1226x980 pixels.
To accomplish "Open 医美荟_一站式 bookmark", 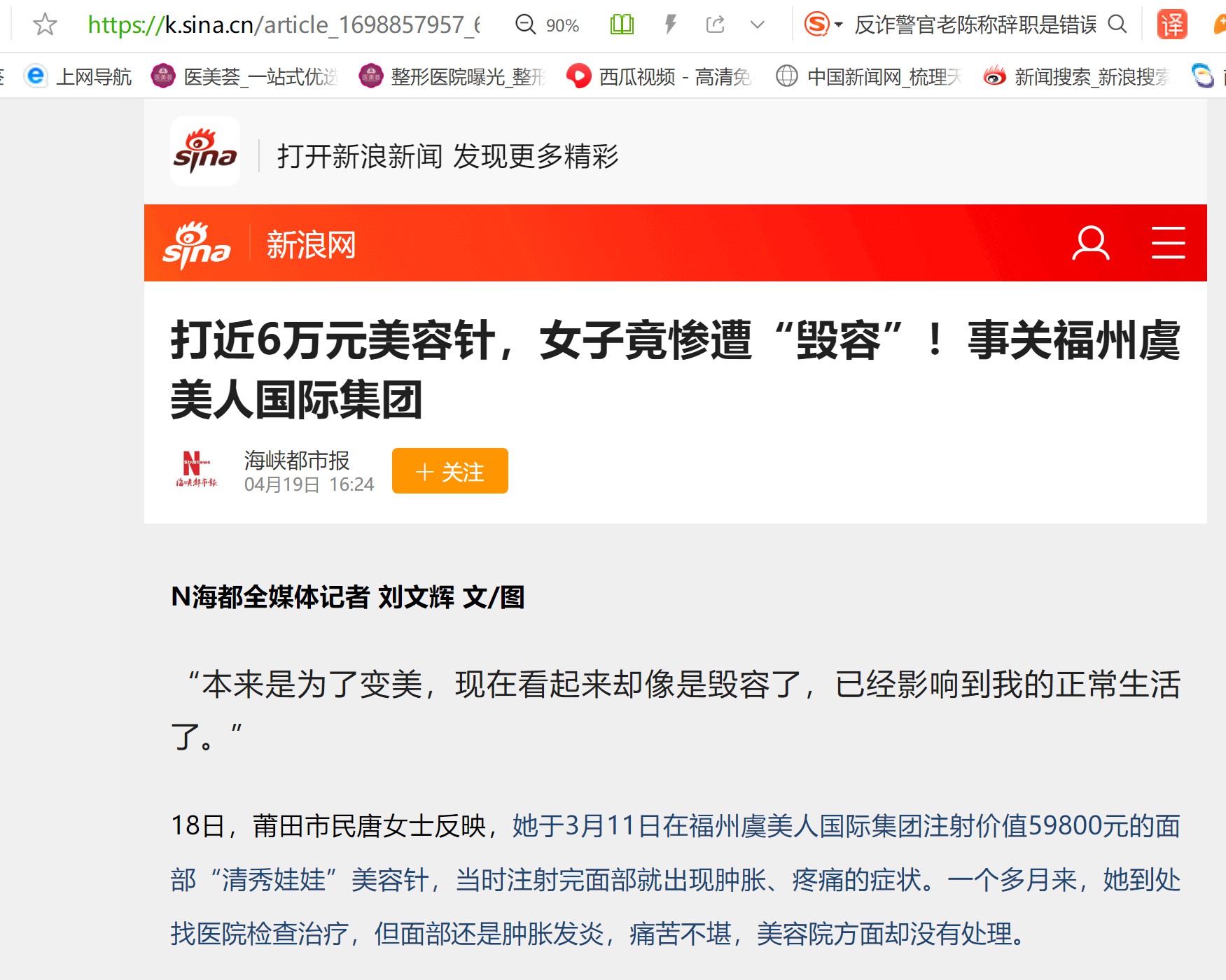I will pyautogui.click(x=245, y=76).
